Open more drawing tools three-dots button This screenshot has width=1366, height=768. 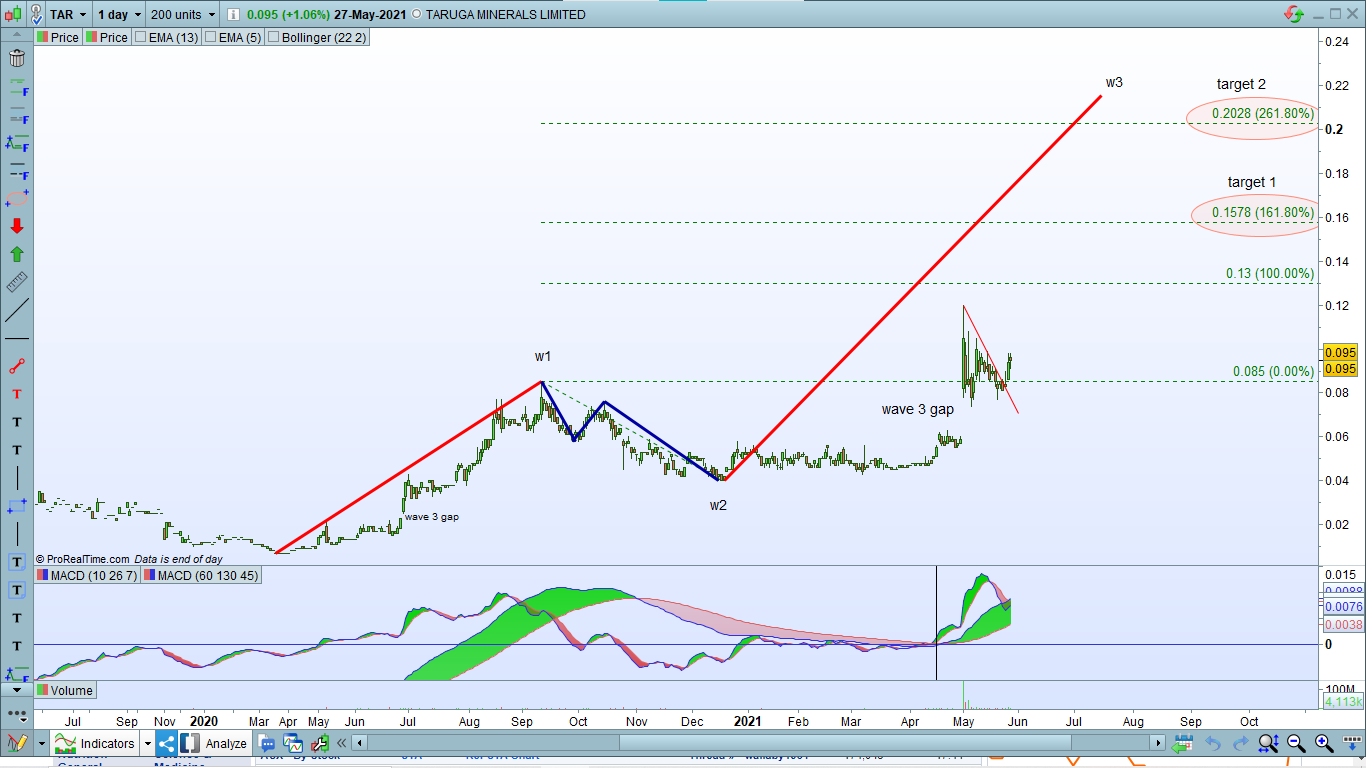(17, 714)
